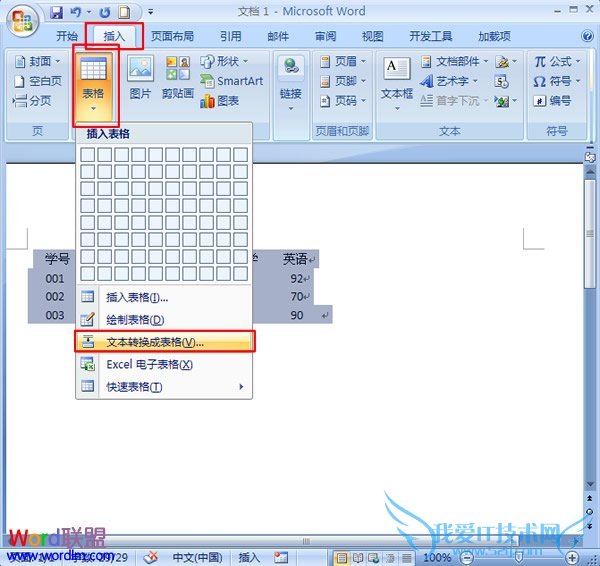
Task: Insert a 空白页 blank page
Action: click(x=37, y=81)
